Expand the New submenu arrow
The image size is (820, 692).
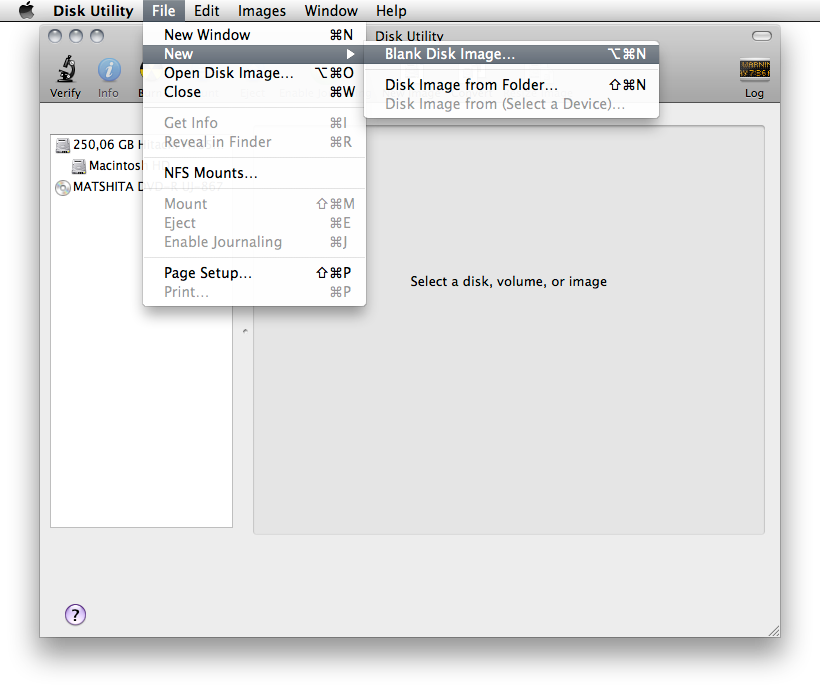point(350,54)
